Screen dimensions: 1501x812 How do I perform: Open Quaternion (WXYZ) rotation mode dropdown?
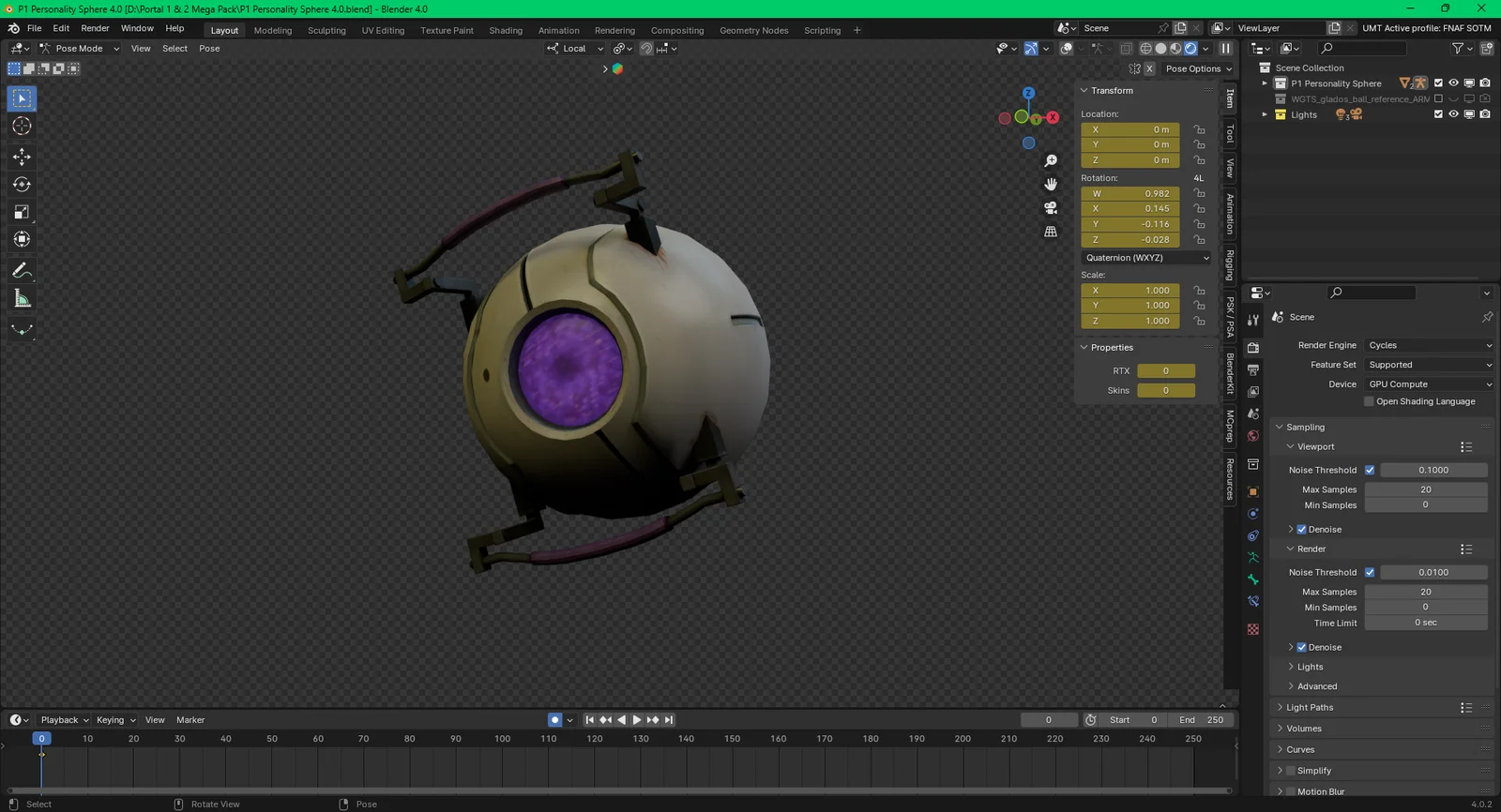click(x=1146, y=258)
